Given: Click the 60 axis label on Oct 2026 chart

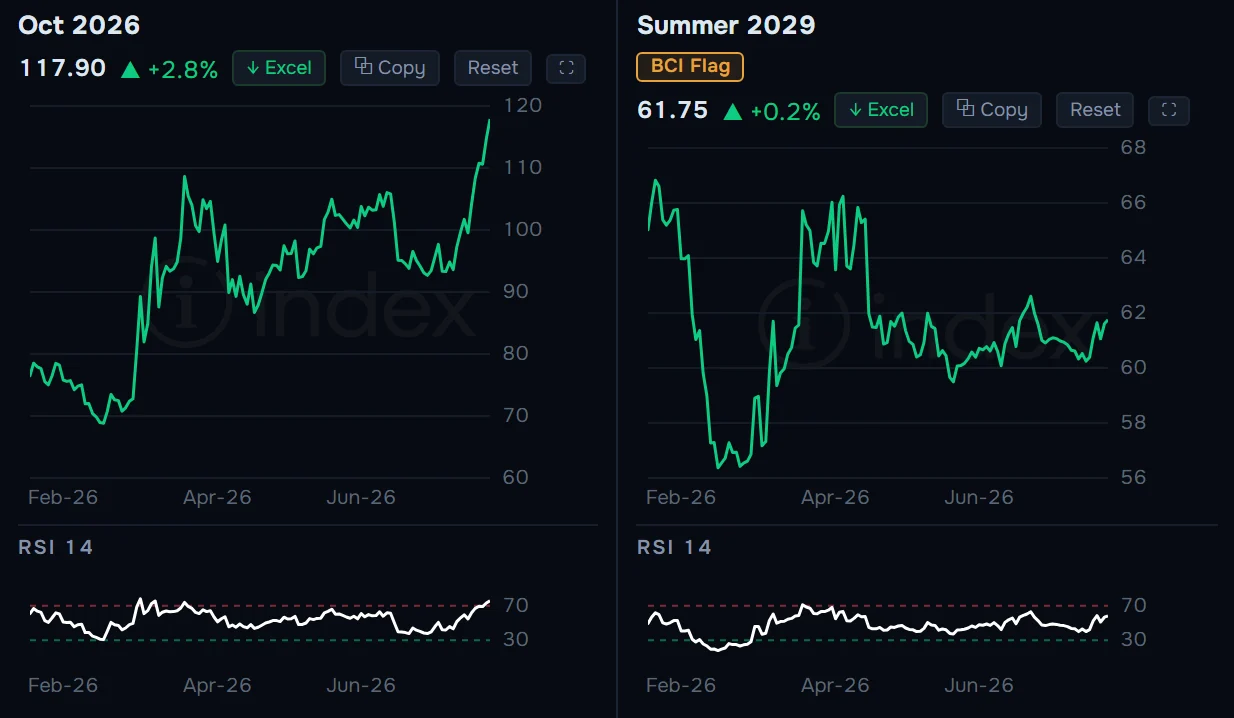Looking at the screenshot, I should coord(516,477).
